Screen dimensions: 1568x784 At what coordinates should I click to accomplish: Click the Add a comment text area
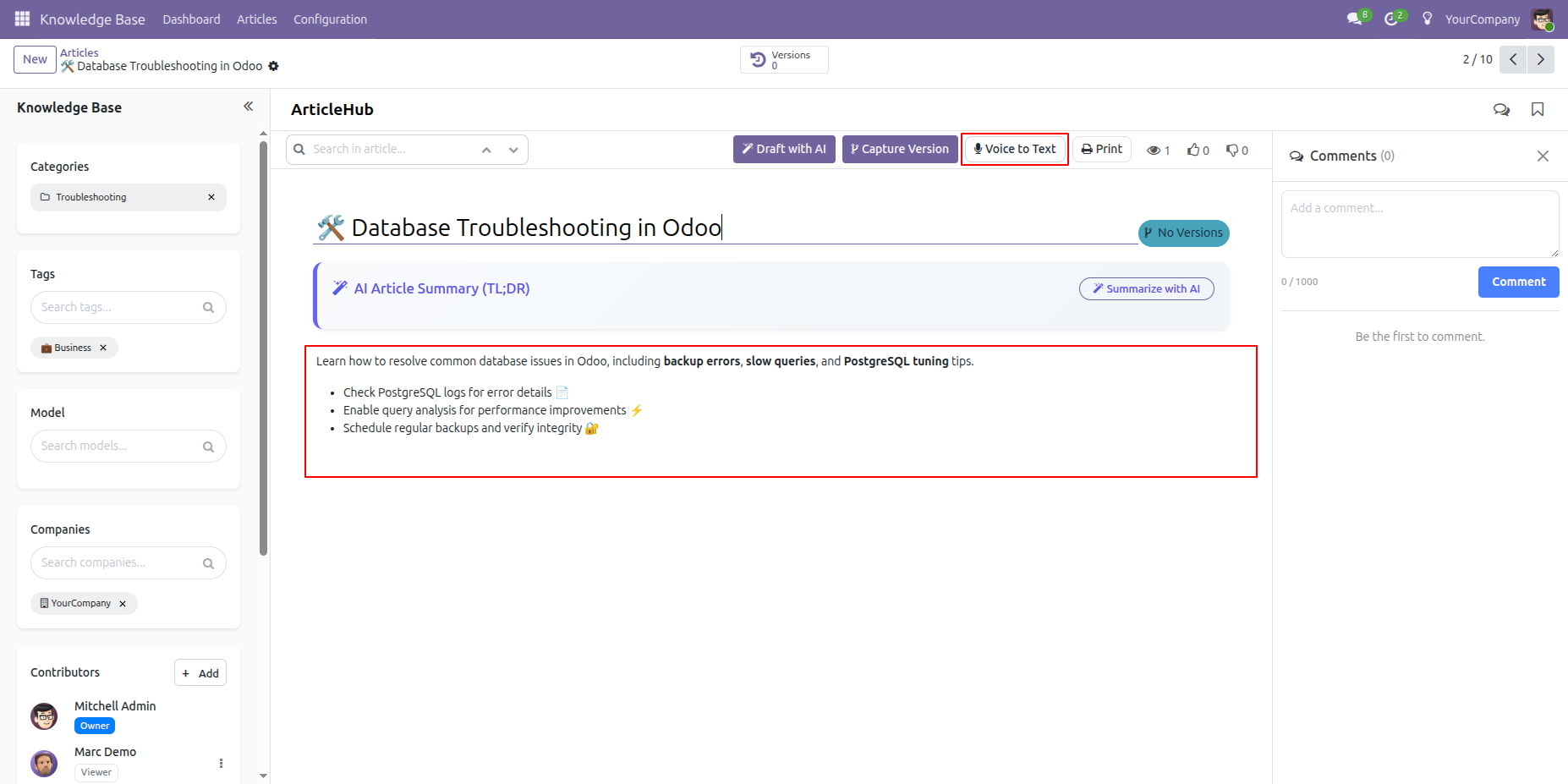(1420, 224)
